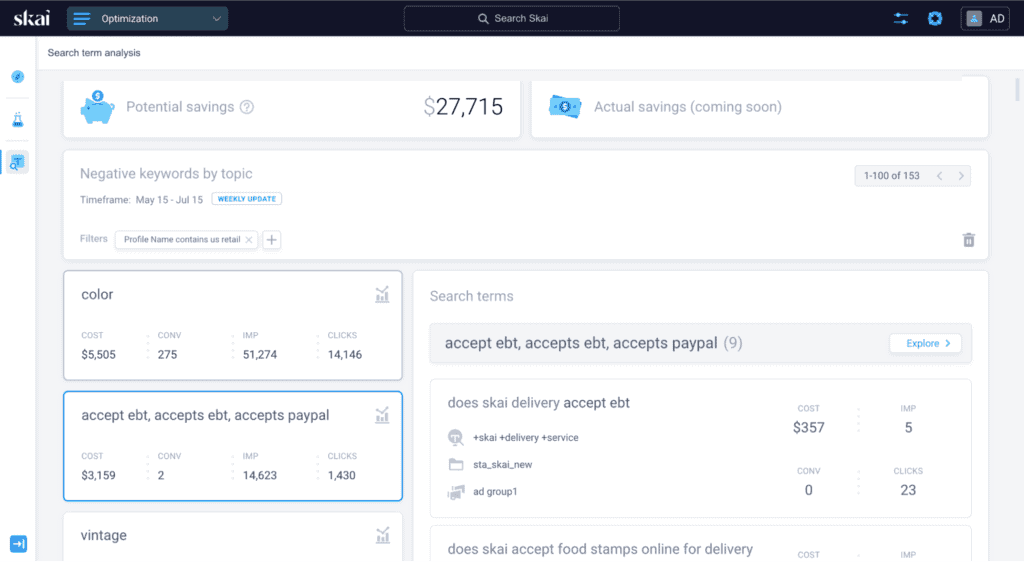Click the $5,505 cost on color card
Screen dimensions: 1024x562
(x=99, y=354)
